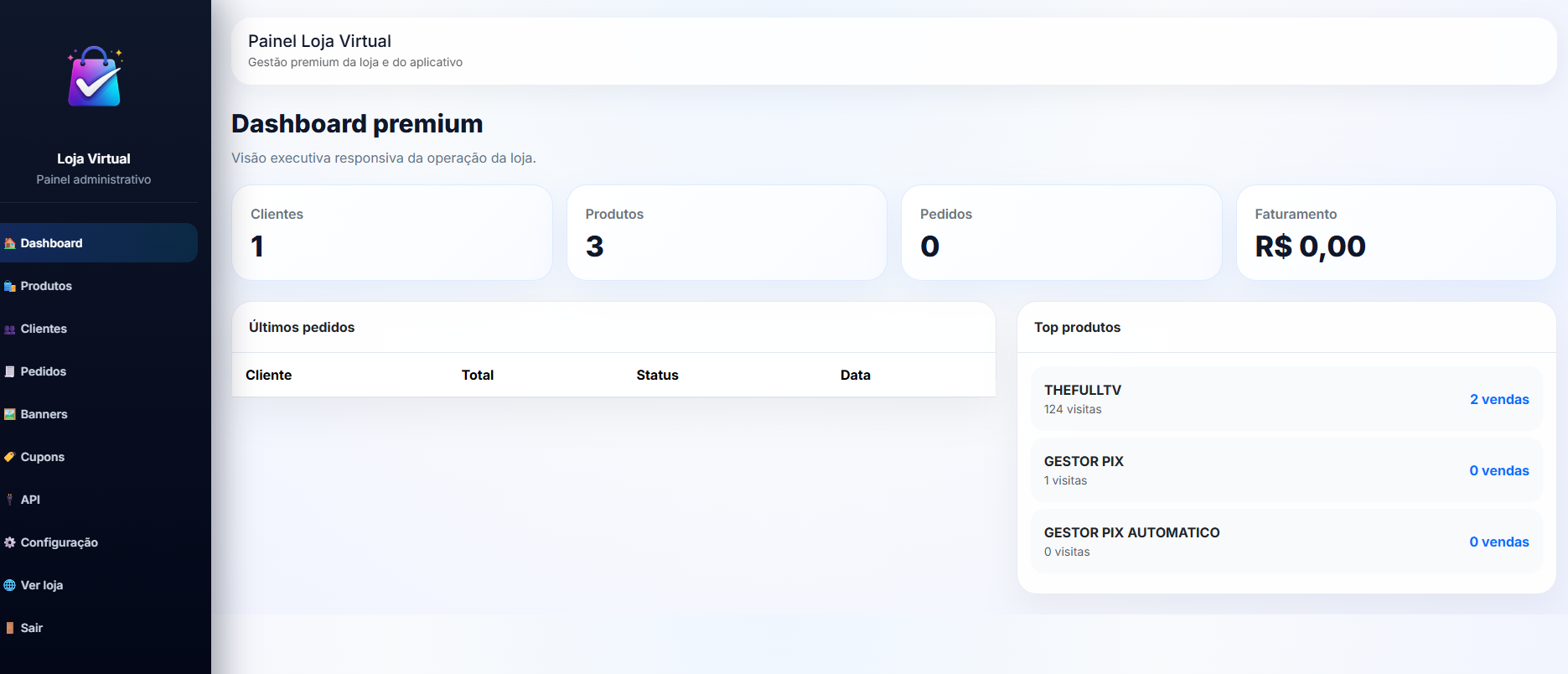
Task: Click the Cupons tag icon
Action: click(x=10, y=457)
